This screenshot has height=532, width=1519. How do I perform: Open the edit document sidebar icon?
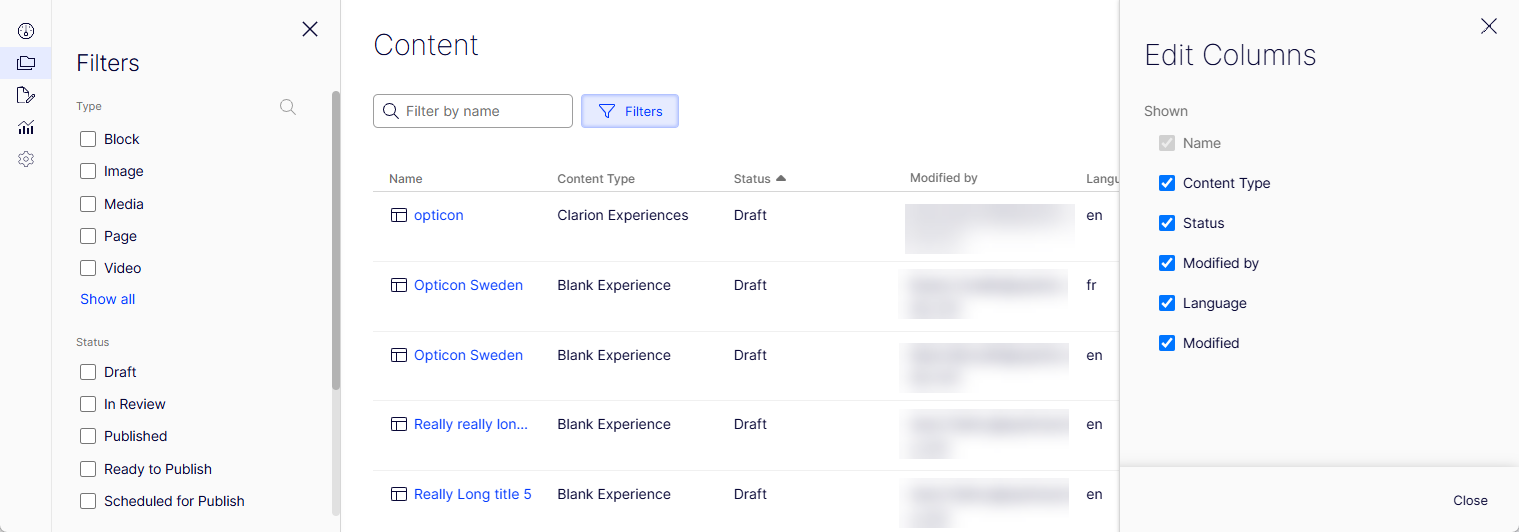[26, 95]
